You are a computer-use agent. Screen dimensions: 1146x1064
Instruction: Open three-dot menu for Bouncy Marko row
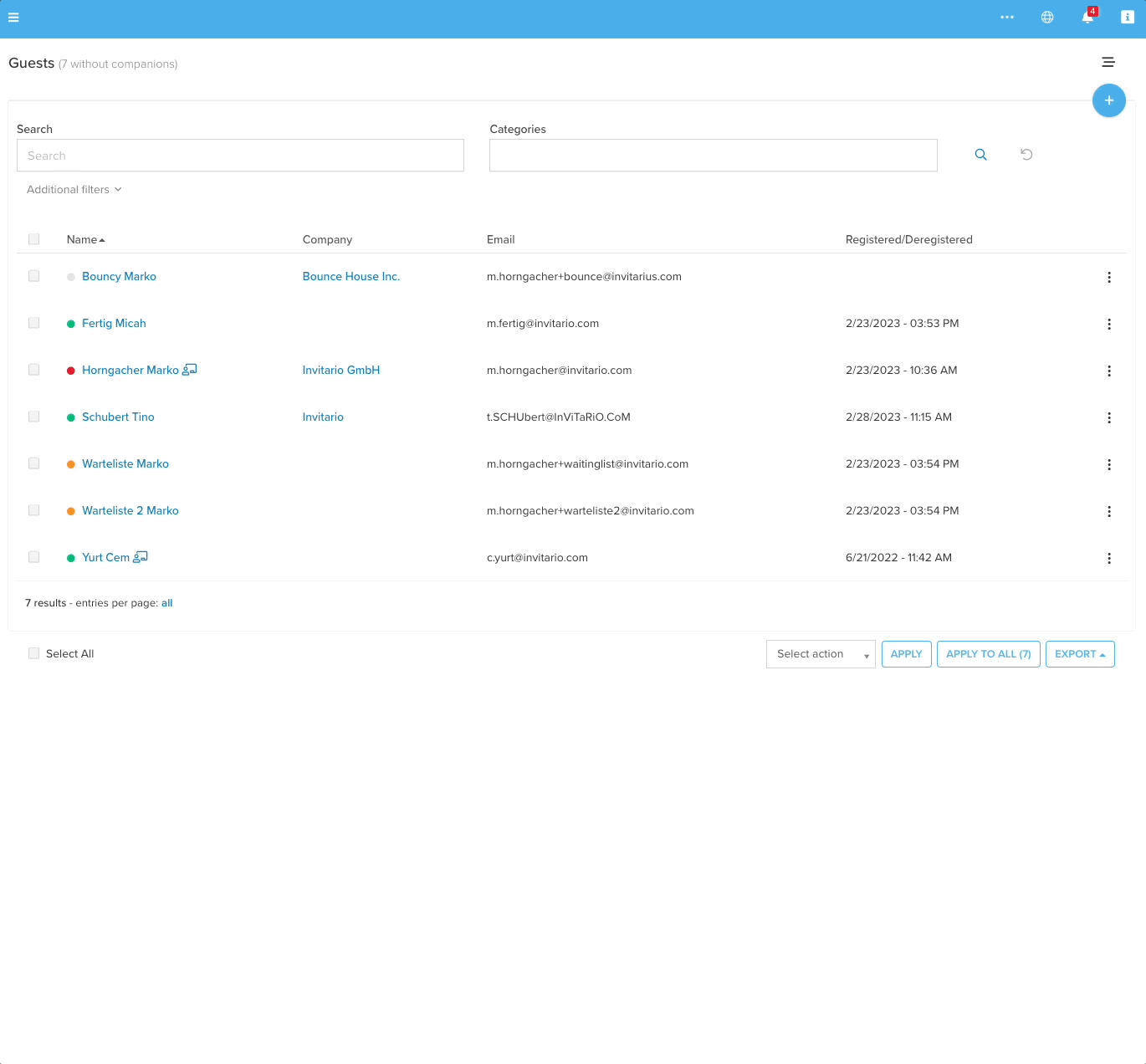click(x=1108, y=278)
